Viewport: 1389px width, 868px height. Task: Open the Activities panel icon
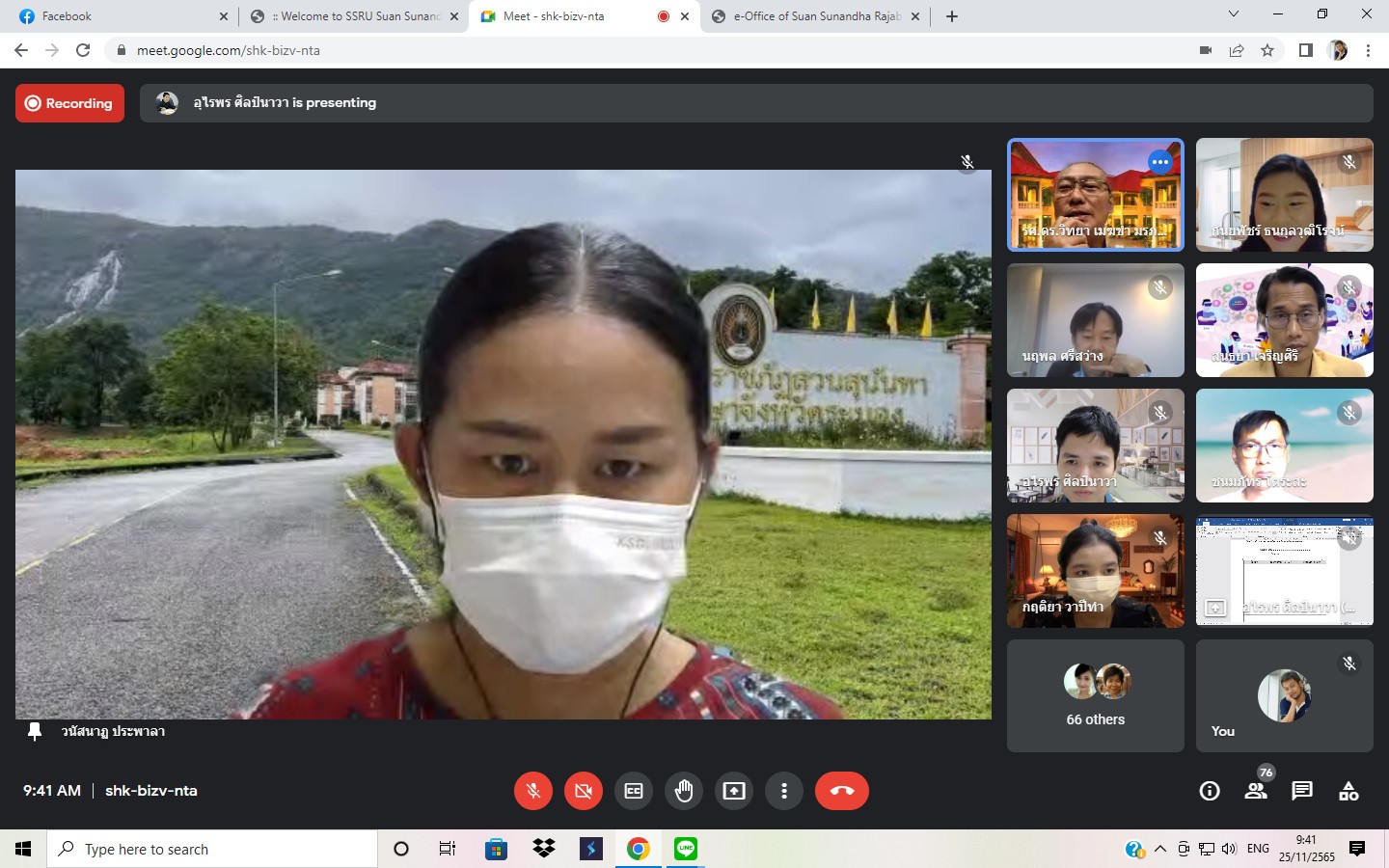pos(1348,791)
